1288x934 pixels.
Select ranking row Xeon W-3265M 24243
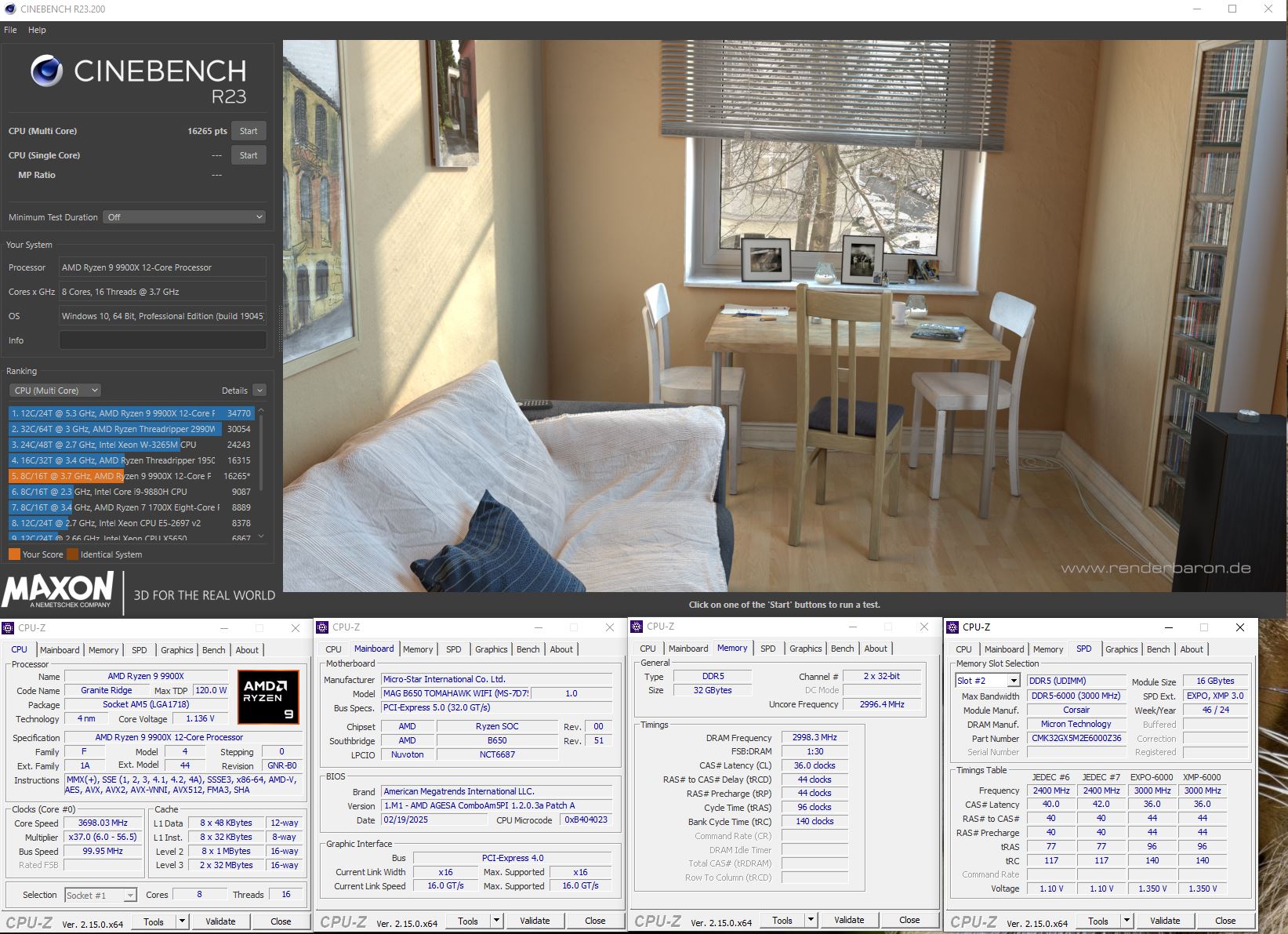coord(131,445)
